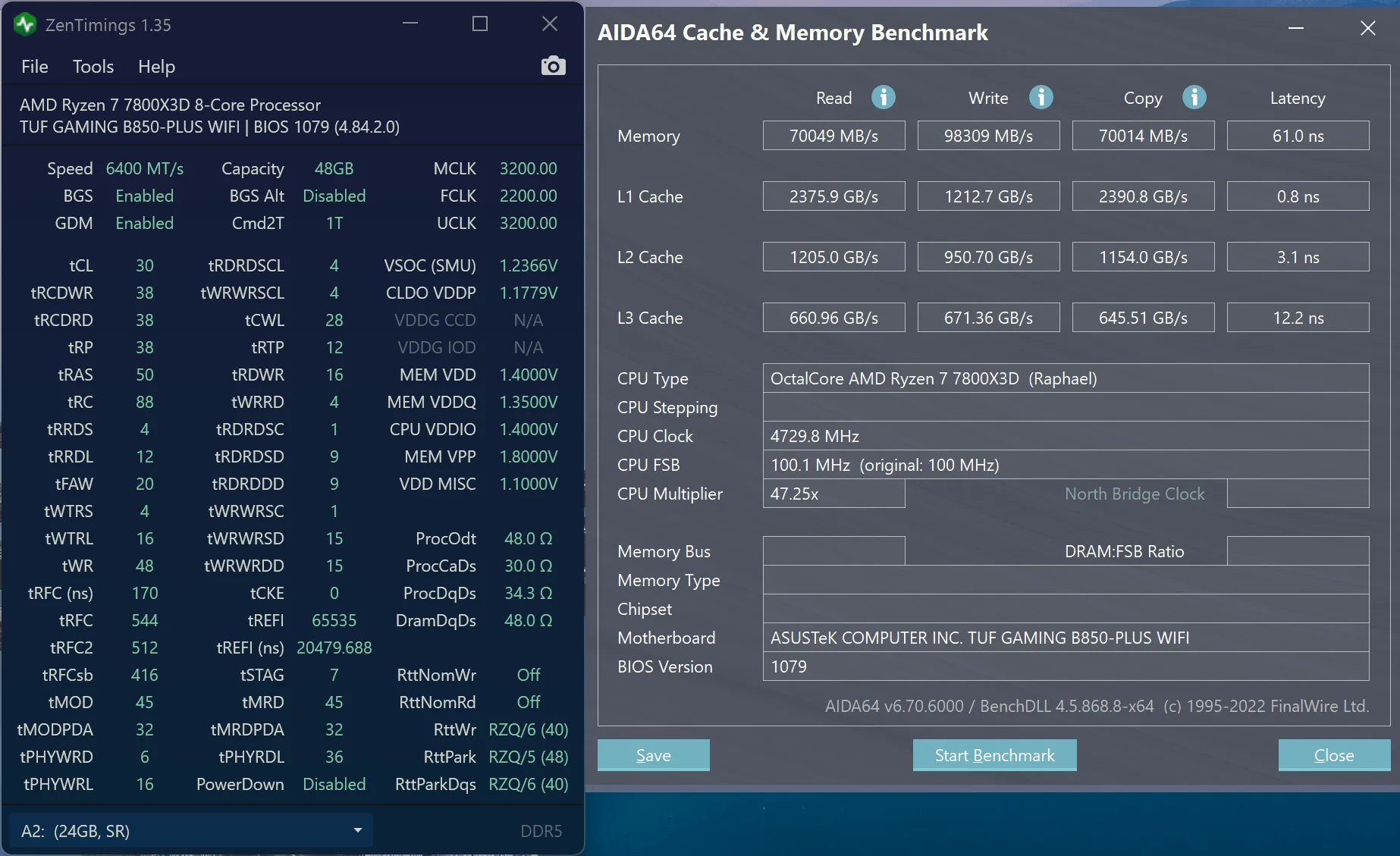Click the L2 Cache latency 3.1 ns
Screen dimensions: 1400x856
coord(1298,257)
